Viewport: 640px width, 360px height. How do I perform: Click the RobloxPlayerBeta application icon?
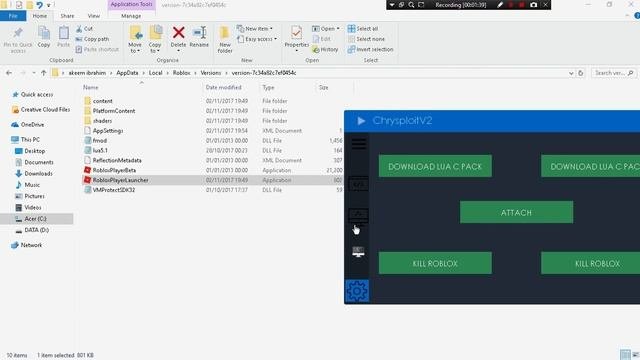[x=87, y=170]
